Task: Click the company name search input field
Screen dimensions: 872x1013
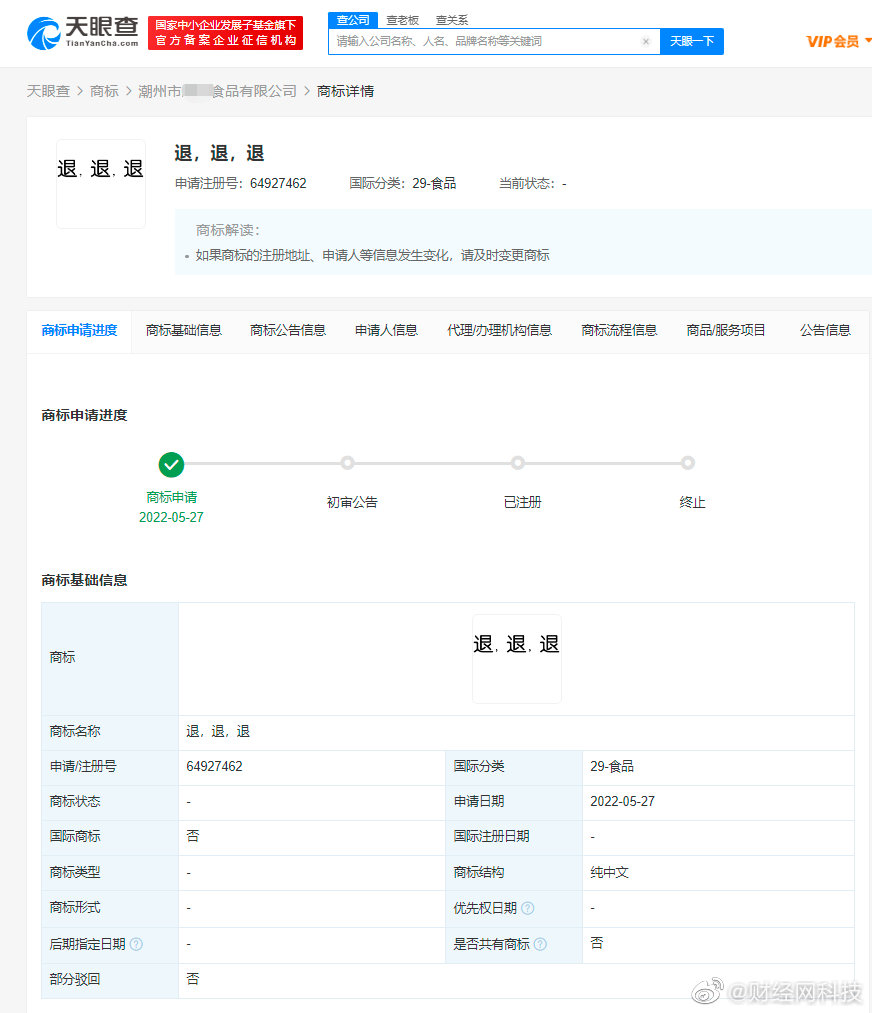Action: 484,41
